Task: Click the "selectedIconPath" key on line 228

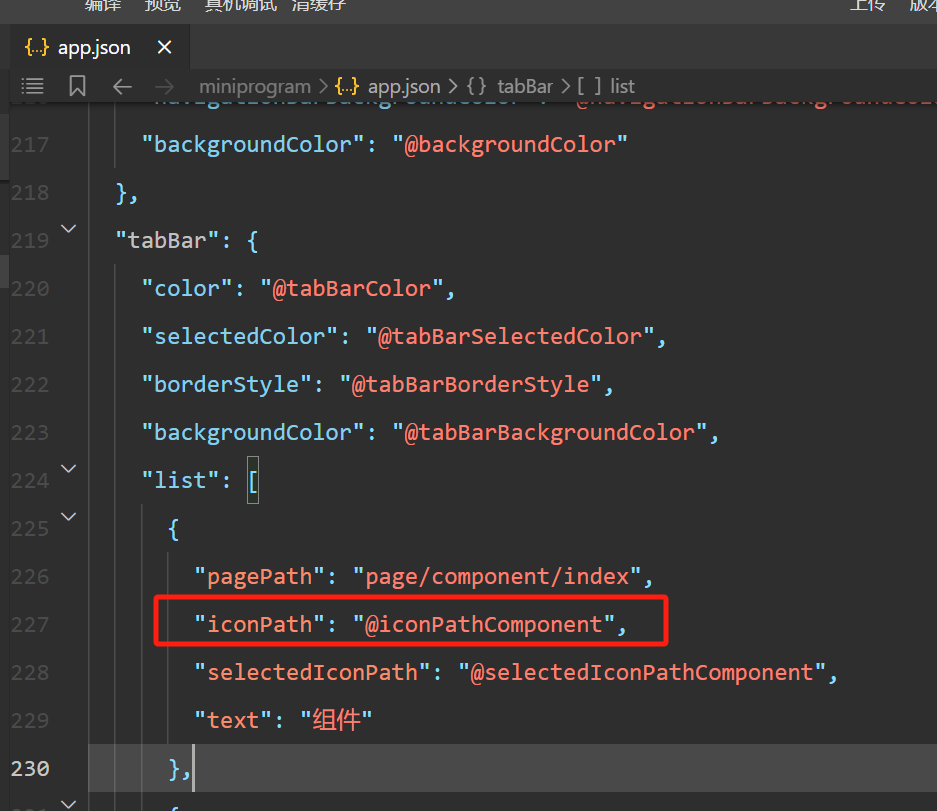Action: [x=312, y=673]
